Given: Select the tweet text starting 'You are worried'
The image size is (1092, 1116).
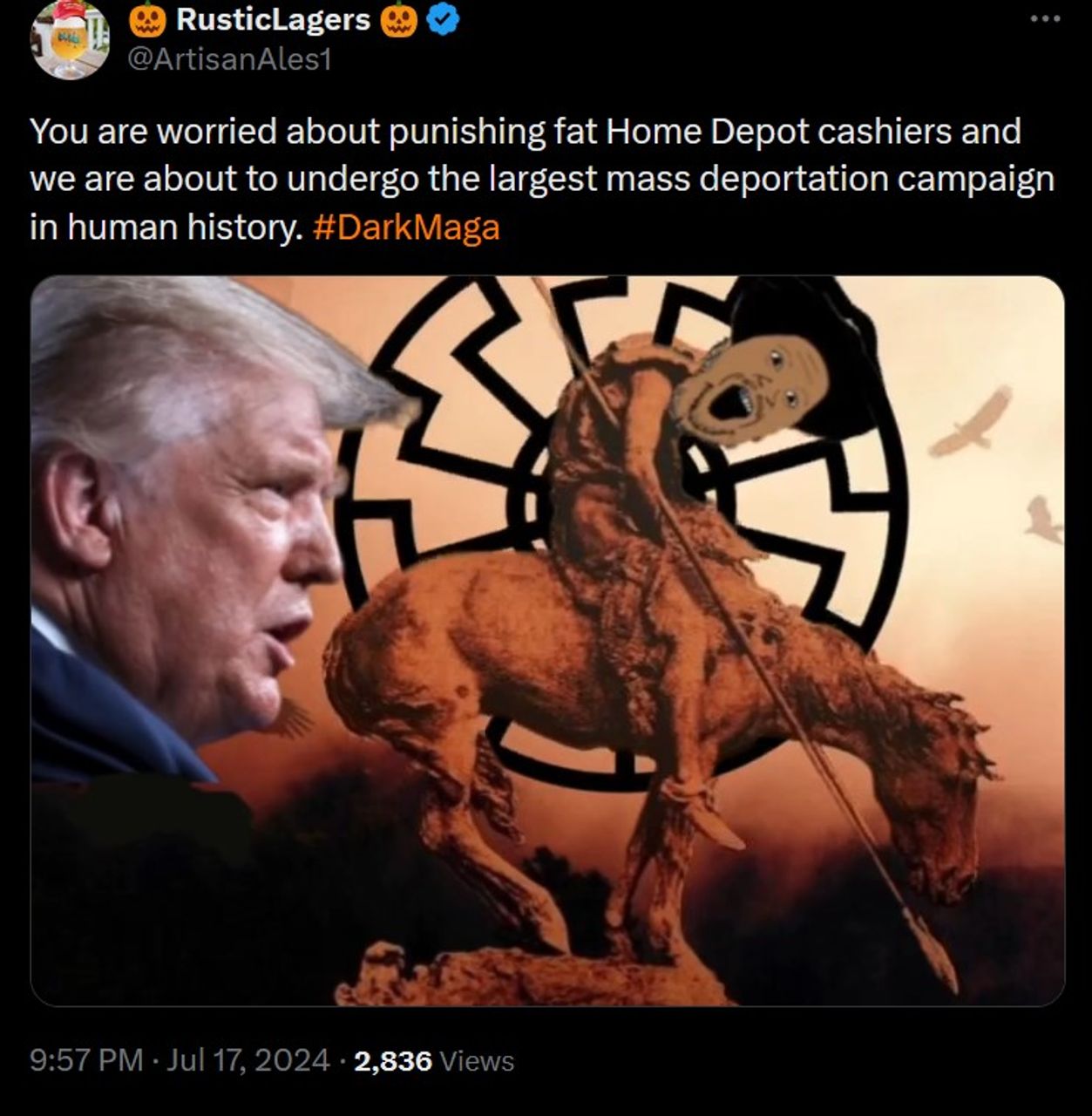Looking at the screenshot, I should pos(542,179).
